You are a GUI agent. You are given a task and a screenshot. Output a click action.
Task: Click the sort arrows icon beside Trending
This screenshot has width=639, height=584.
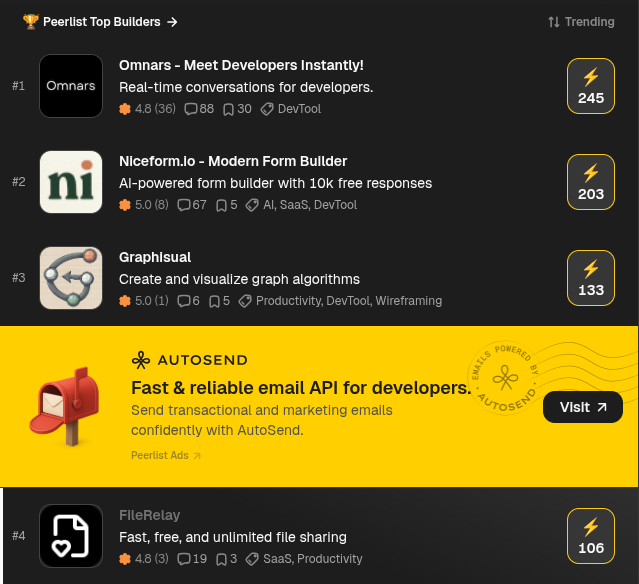coord(554,22)
